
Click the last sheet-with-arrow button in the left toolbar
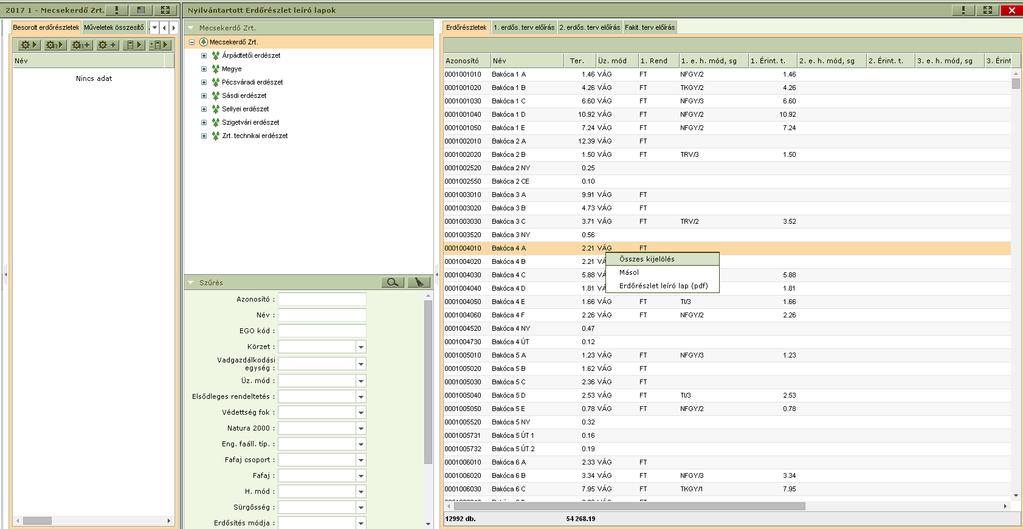(x=159, y=44)
